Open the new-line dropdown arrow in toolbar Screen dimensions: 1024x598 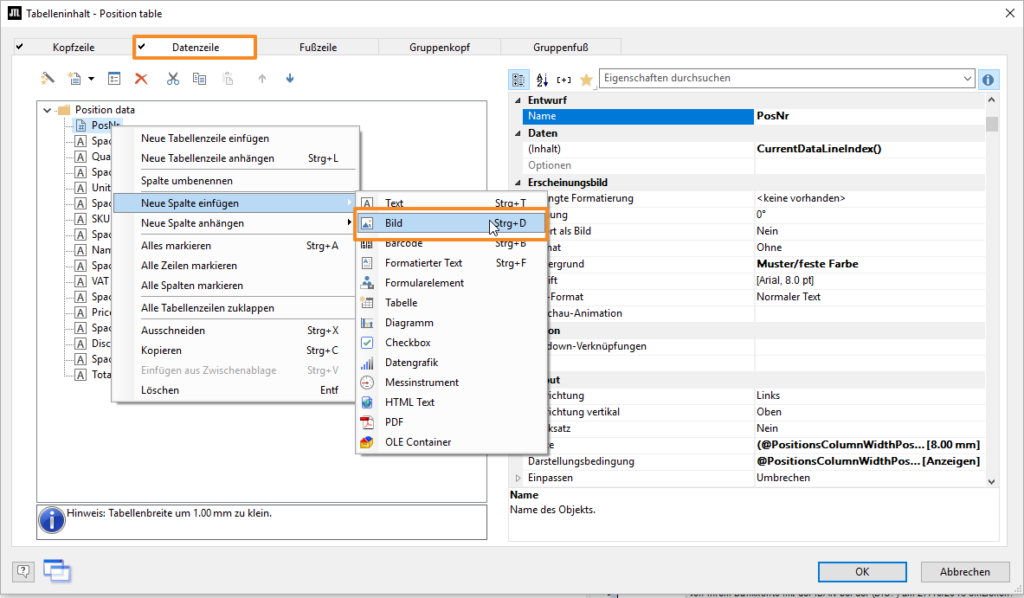pos(91,78)
